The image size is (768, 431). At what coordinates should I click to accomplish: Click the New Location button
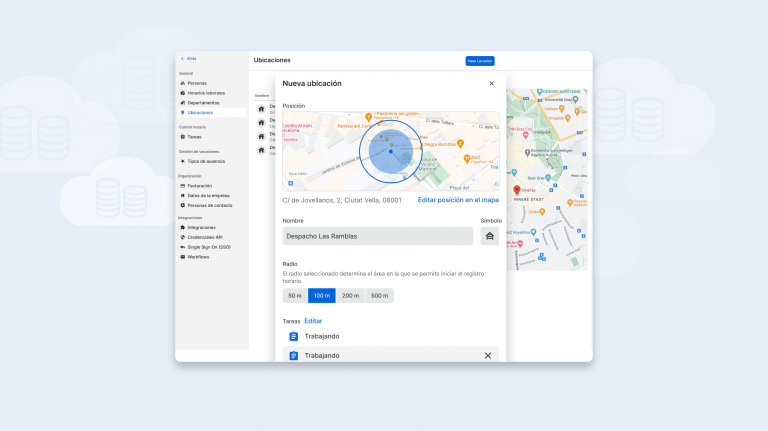point(480,61)
